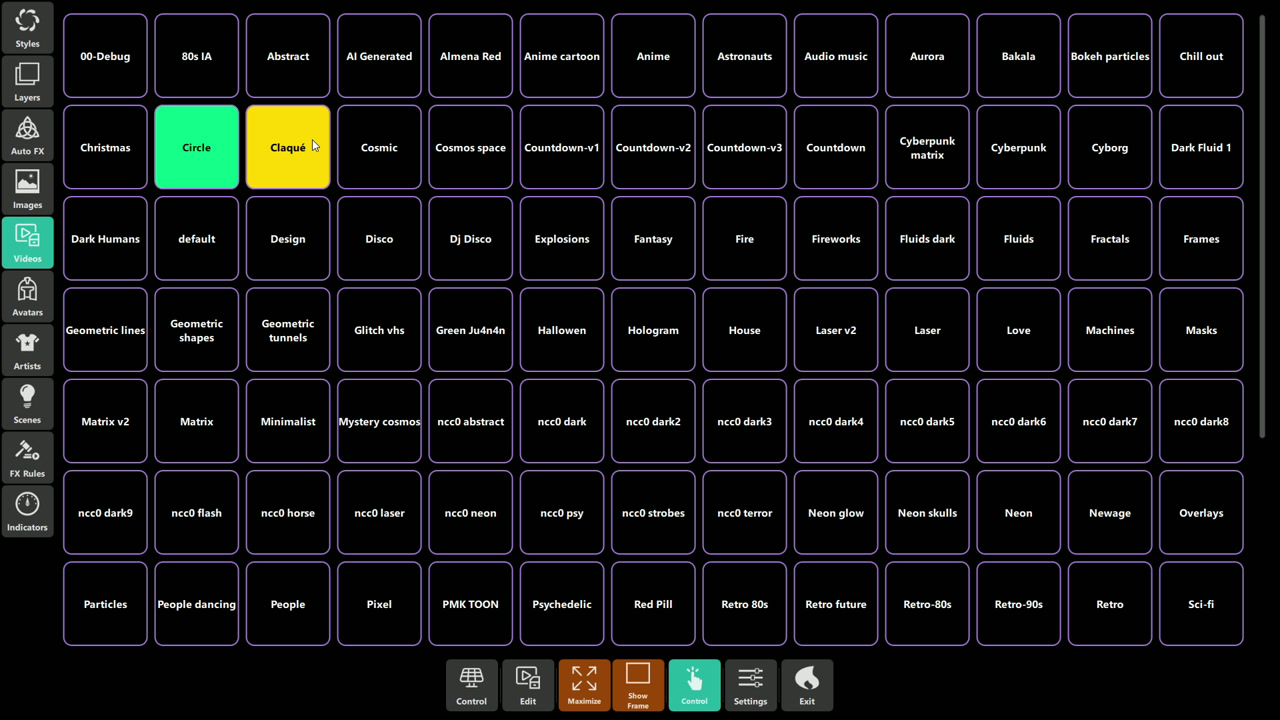Select the Red Pill tile
The width and height of the screenshot is (1280, 720).
[x=653, y=604]
